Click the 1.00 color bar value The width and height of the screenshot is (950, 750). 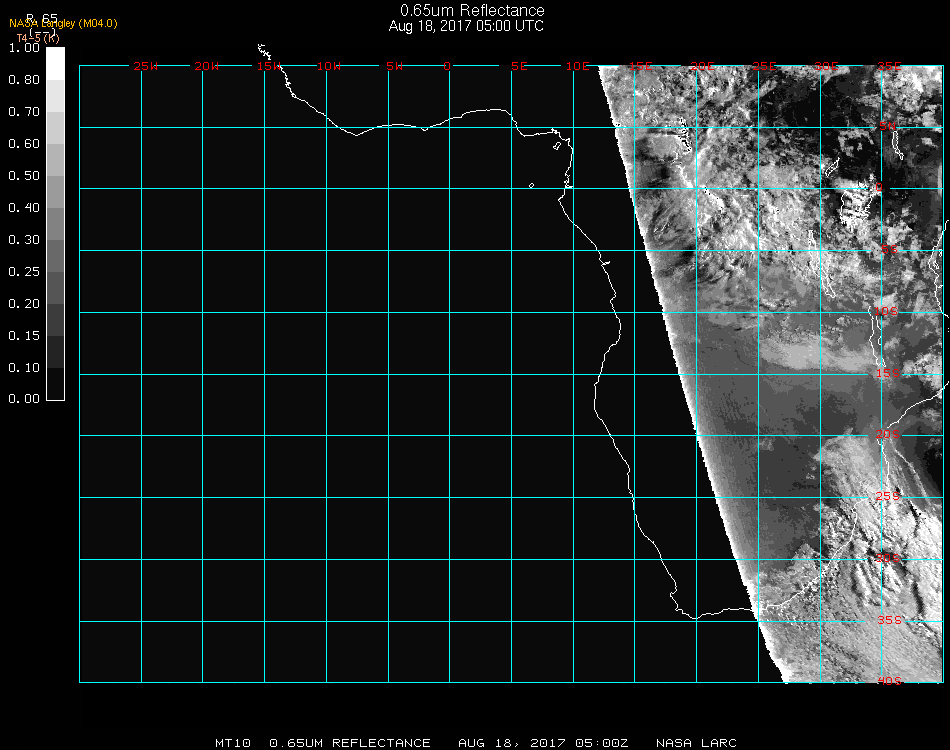(x=24, y=48)
